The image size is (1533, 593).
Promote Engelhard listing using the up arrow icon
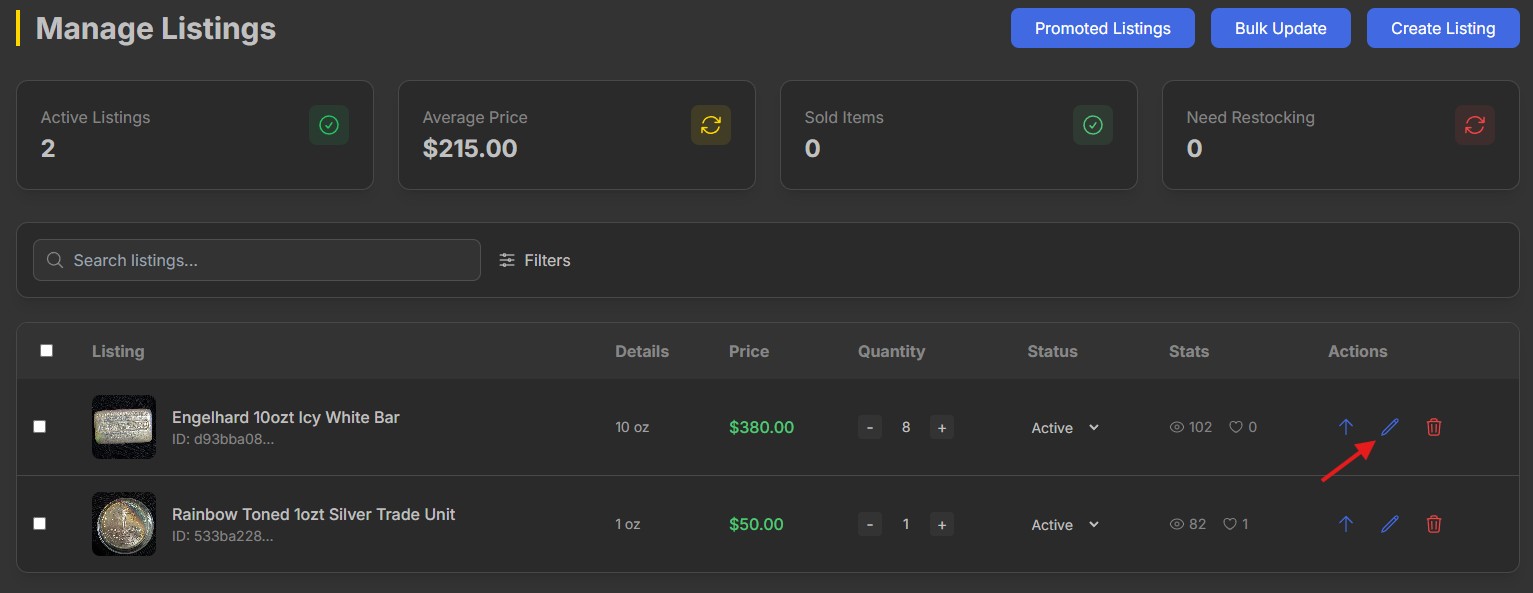pos(1346,427)
